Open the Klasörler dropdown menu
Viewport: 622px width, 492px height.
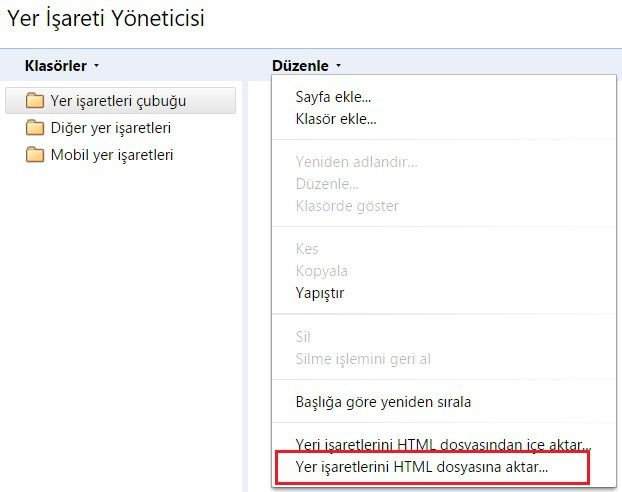coord(62,66)
